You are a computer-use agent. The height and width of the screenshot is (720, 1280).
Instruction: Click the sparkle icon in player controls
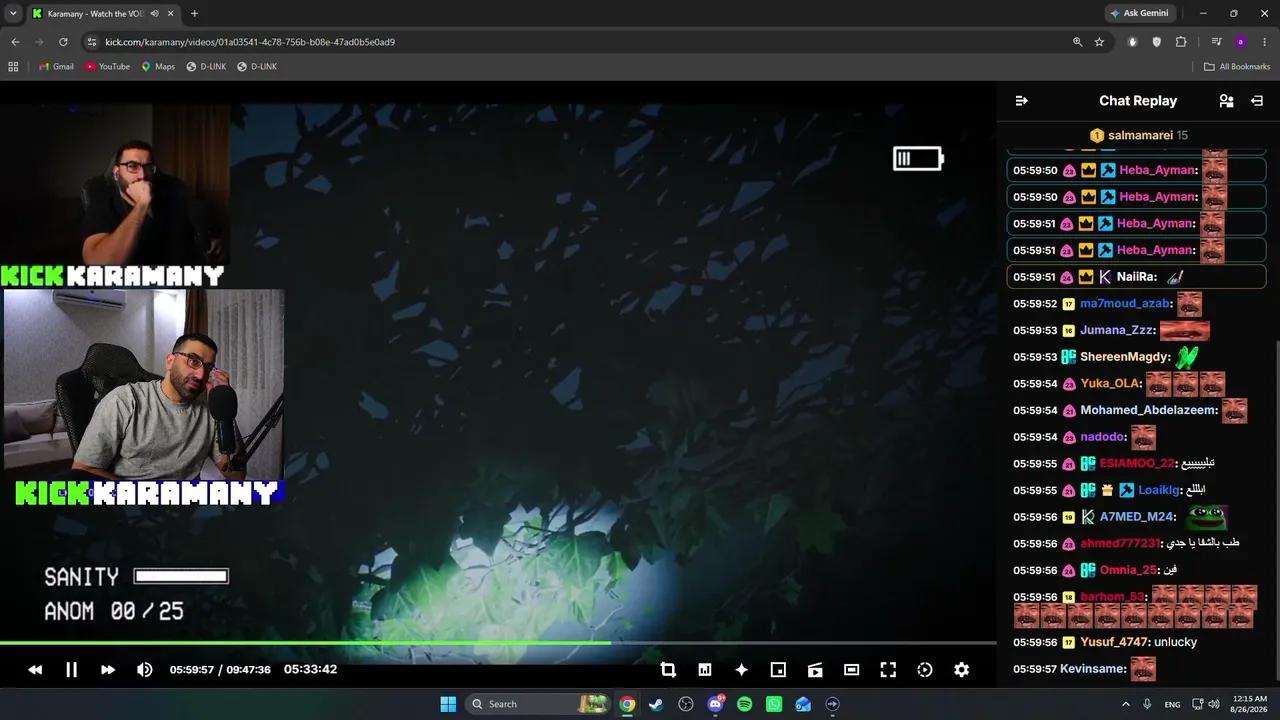tap(741, 670)
